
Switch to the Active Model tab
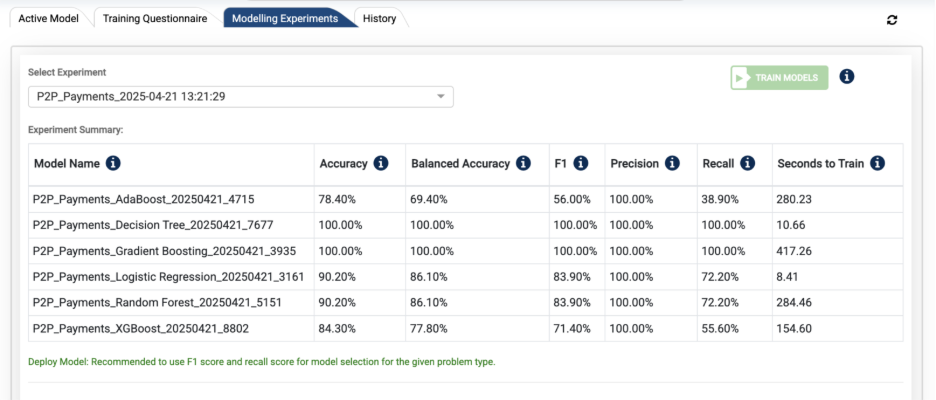(48, 19)
